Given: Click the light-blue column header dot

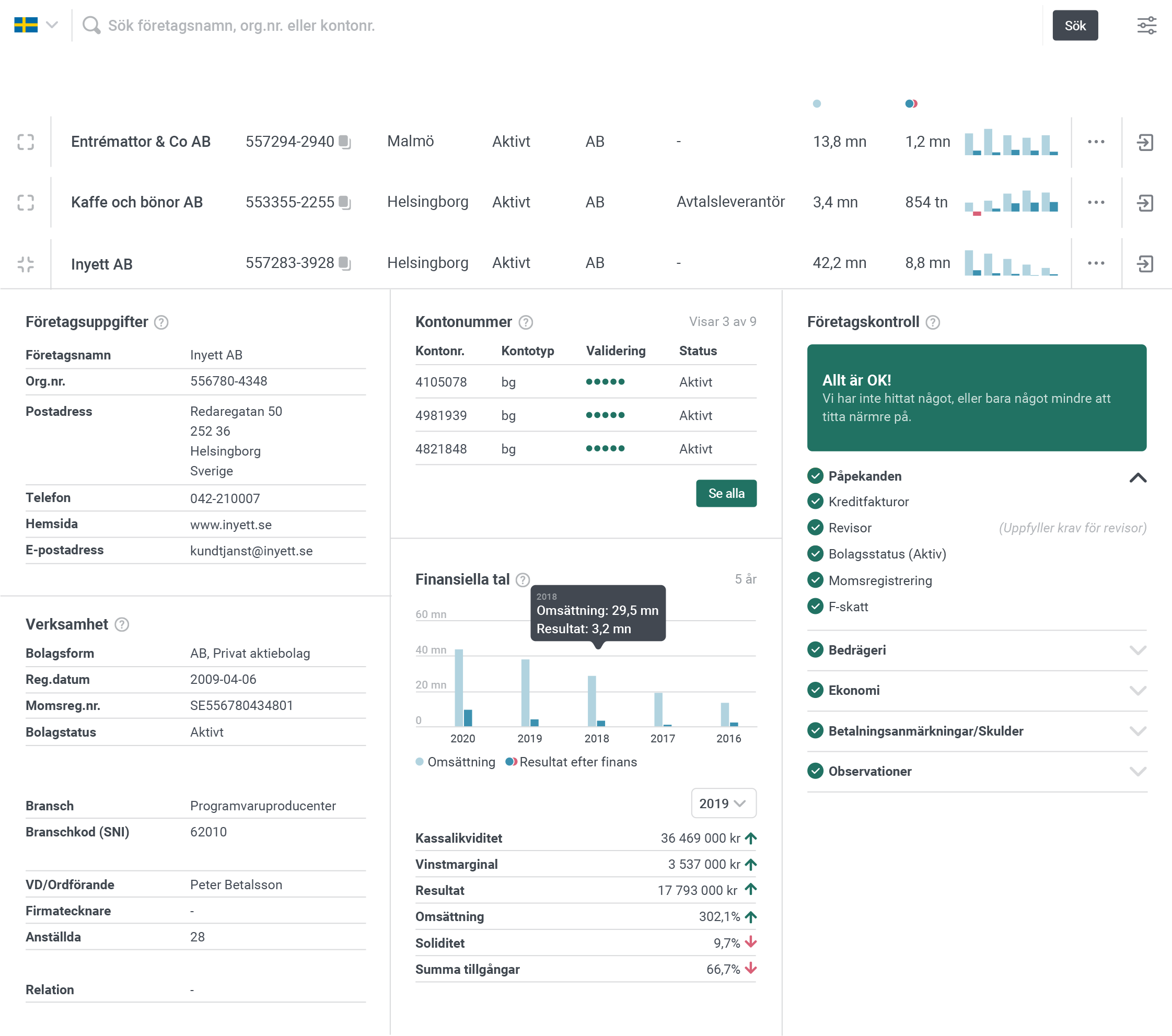Looking at the screenshot, I should (817, 104).
